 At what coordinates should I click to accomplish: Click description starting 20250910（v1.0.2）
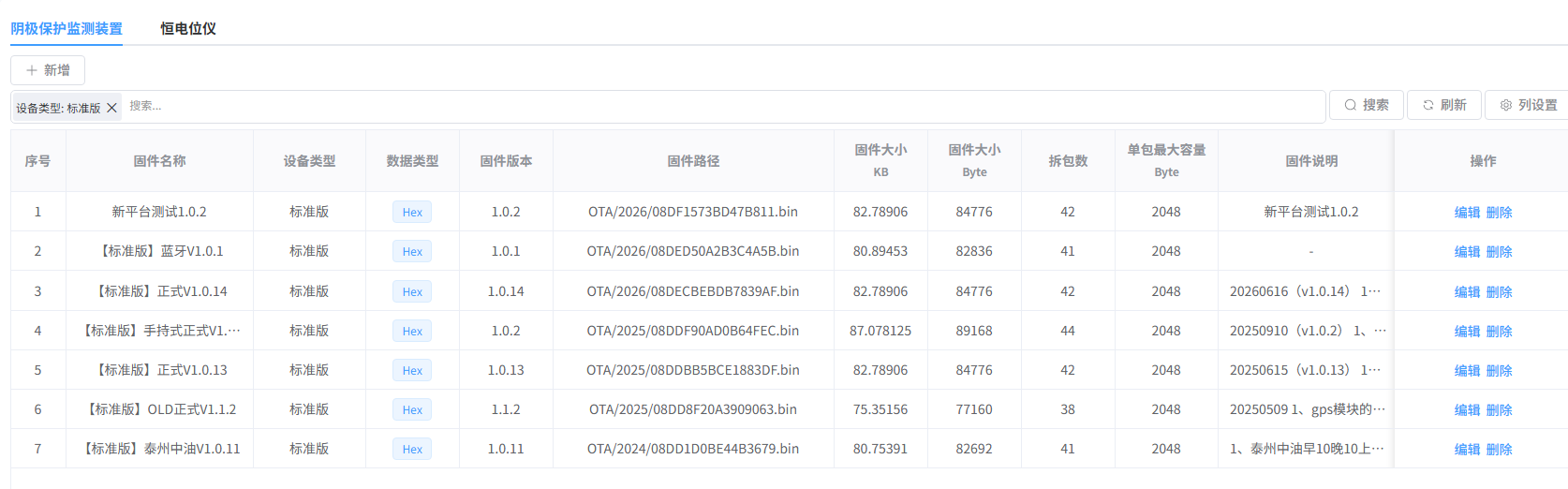[x=1308, y=331]
